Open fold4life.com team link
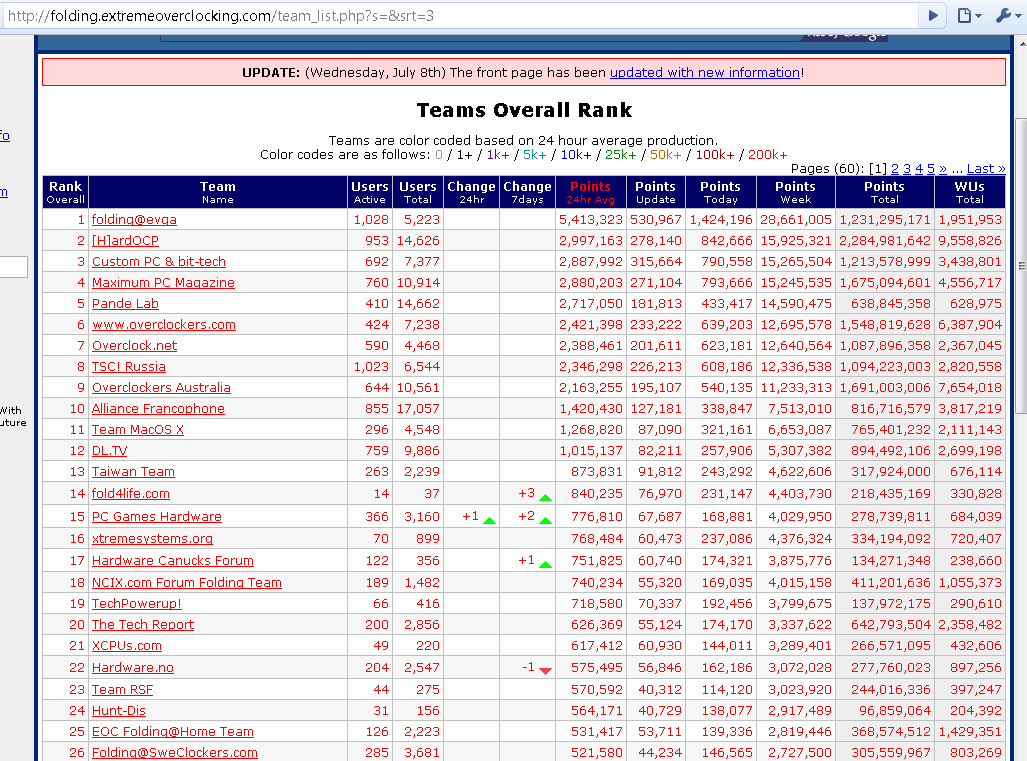 point(130,494)
